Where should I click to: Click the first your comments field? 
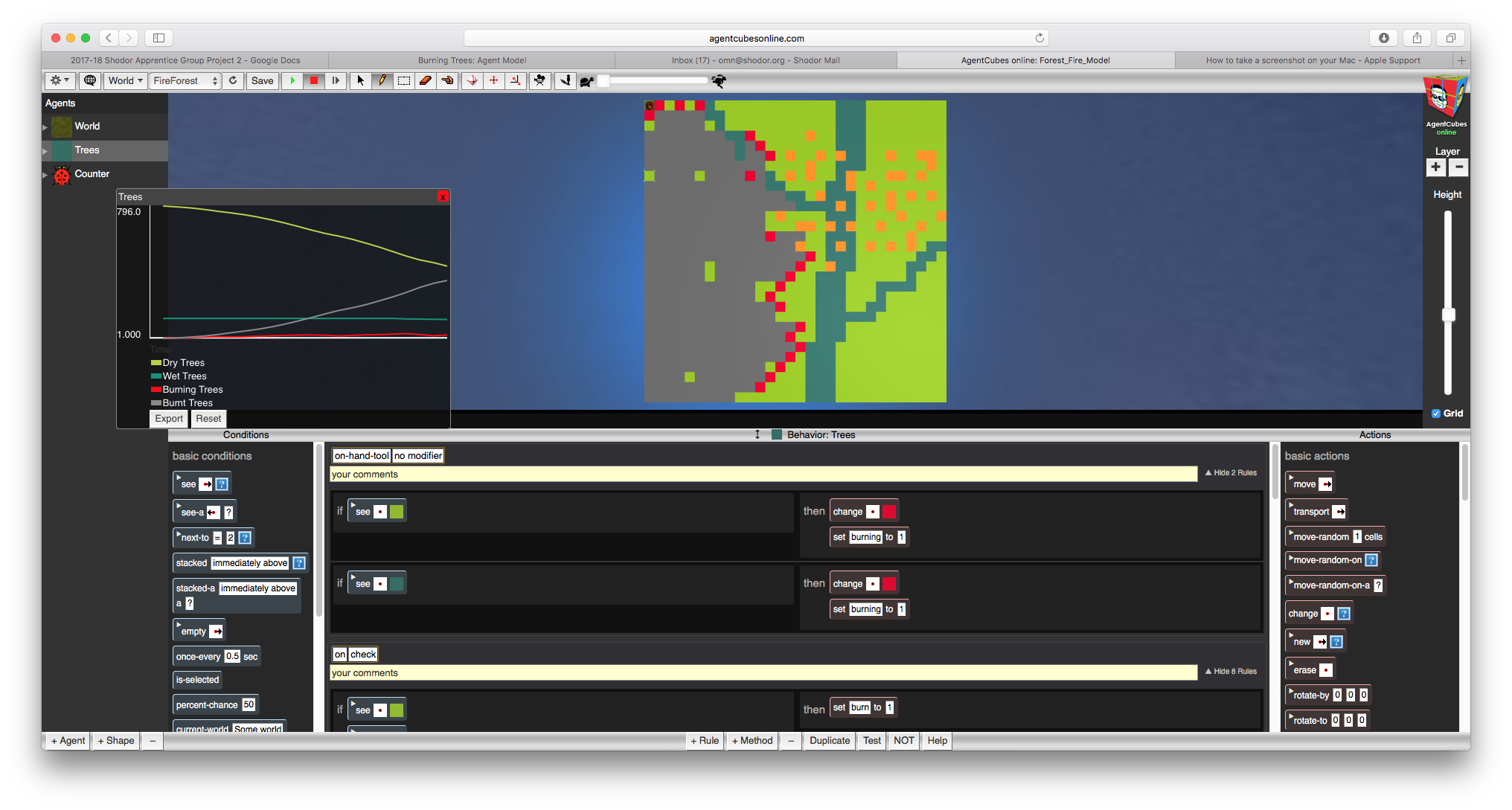pyautogui.click(x=763, y=475)
